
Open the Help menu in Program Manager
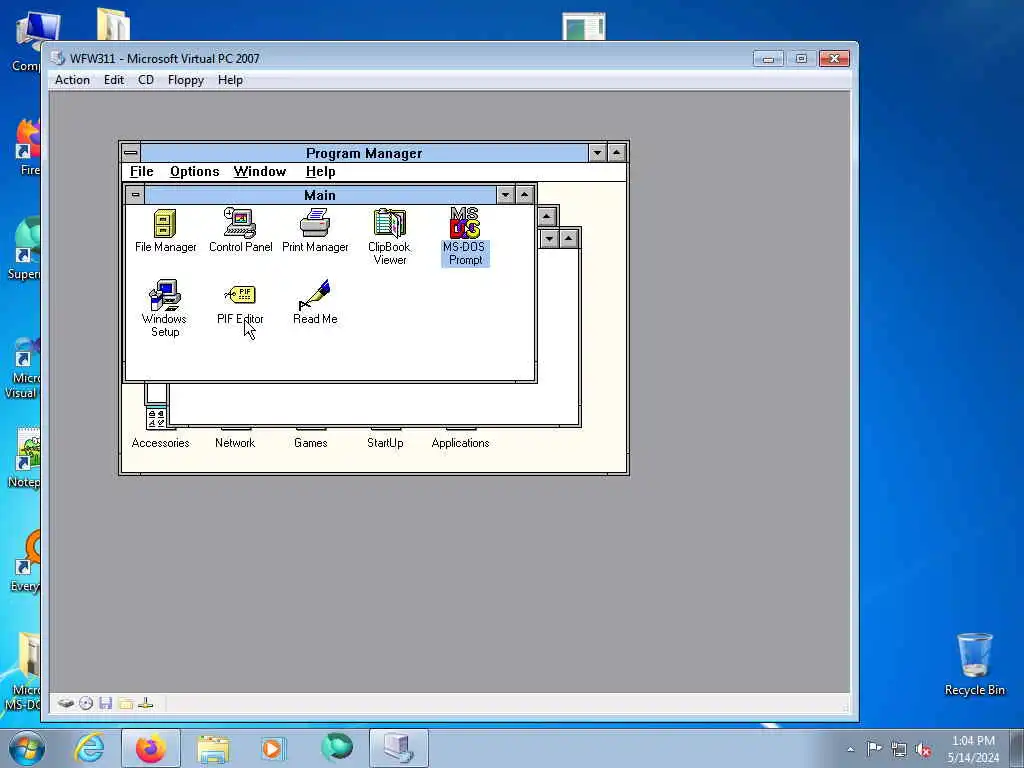(x=321, y=172)
